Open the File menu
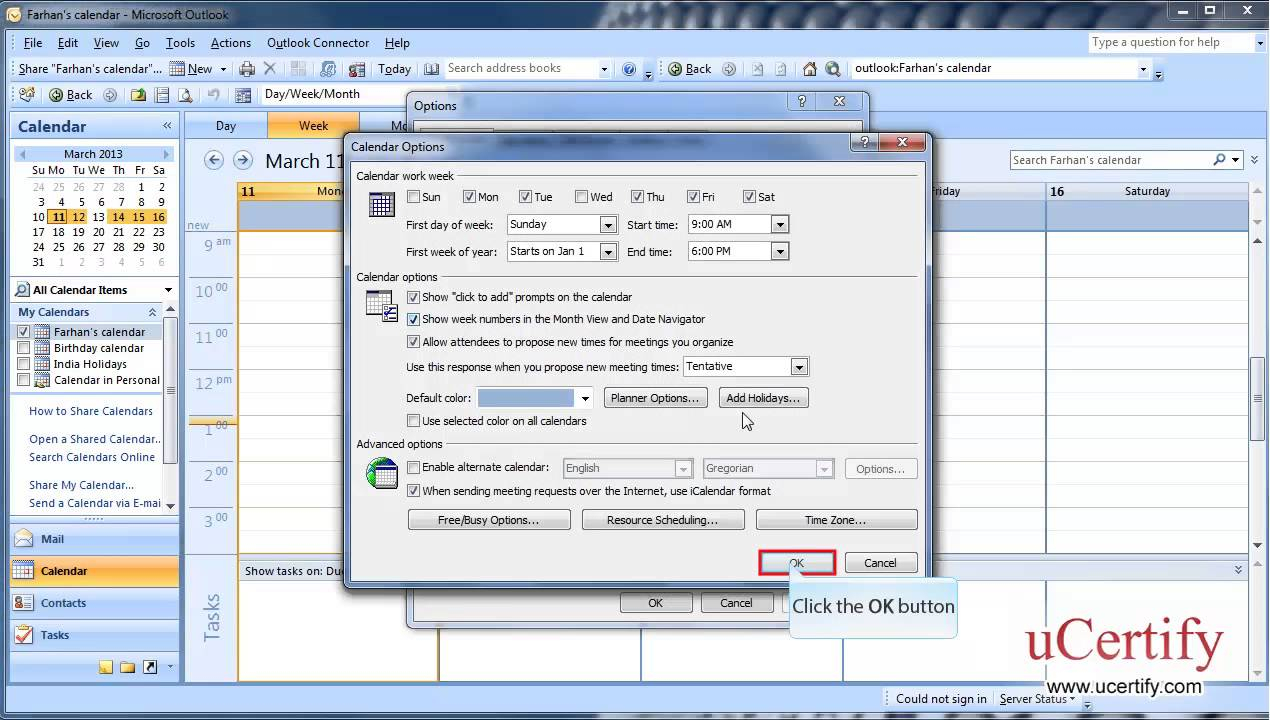This screenshot has width=1270, height=720. (x=33, y=43)
